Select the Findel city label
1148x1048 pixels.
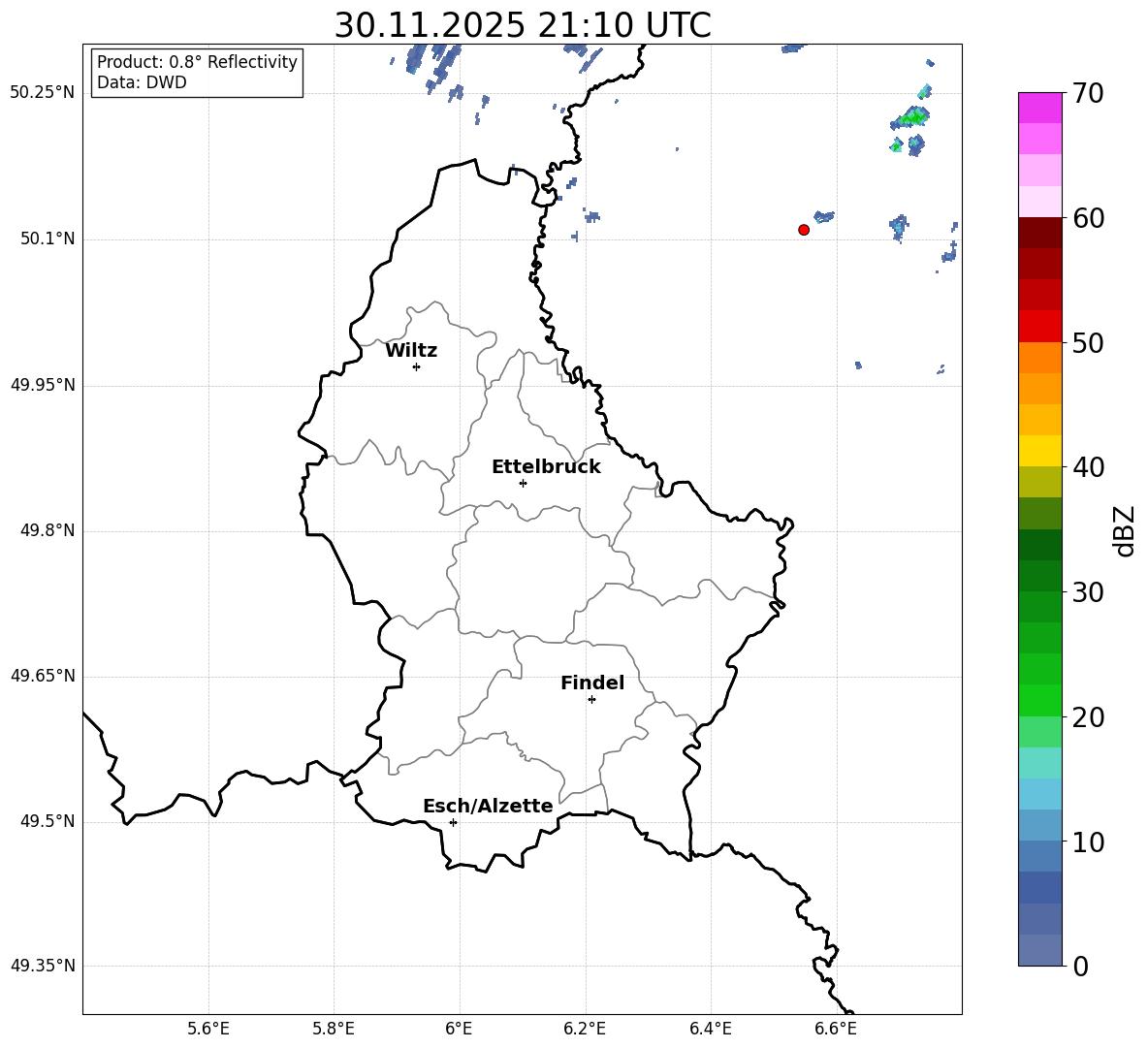pyautogui.click(x=592, y=683)
